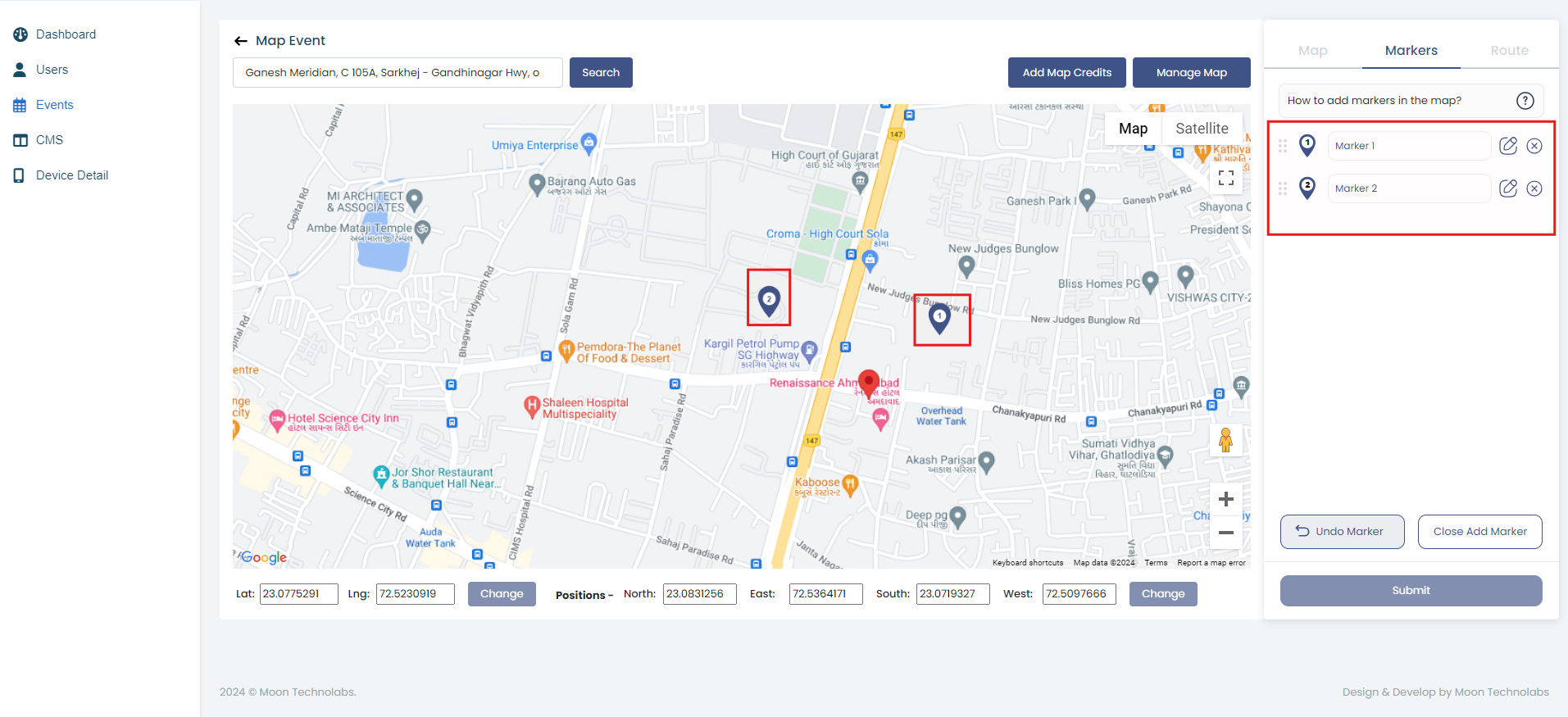Click the Street View pegman icon
This screenshot has height=717, width=1568.
(x=1226, y=440)
